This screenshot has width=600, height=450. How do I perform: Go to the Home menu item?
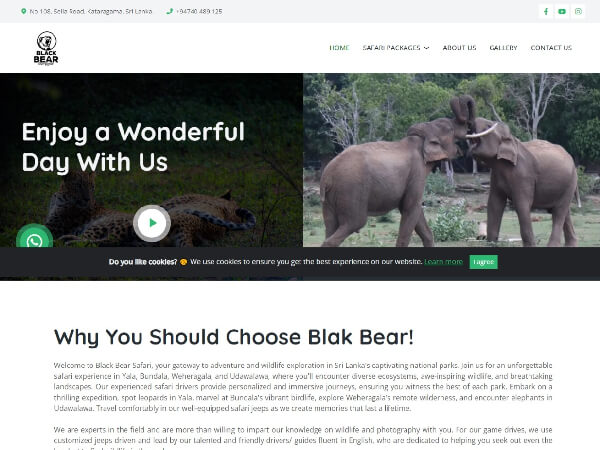339,48
